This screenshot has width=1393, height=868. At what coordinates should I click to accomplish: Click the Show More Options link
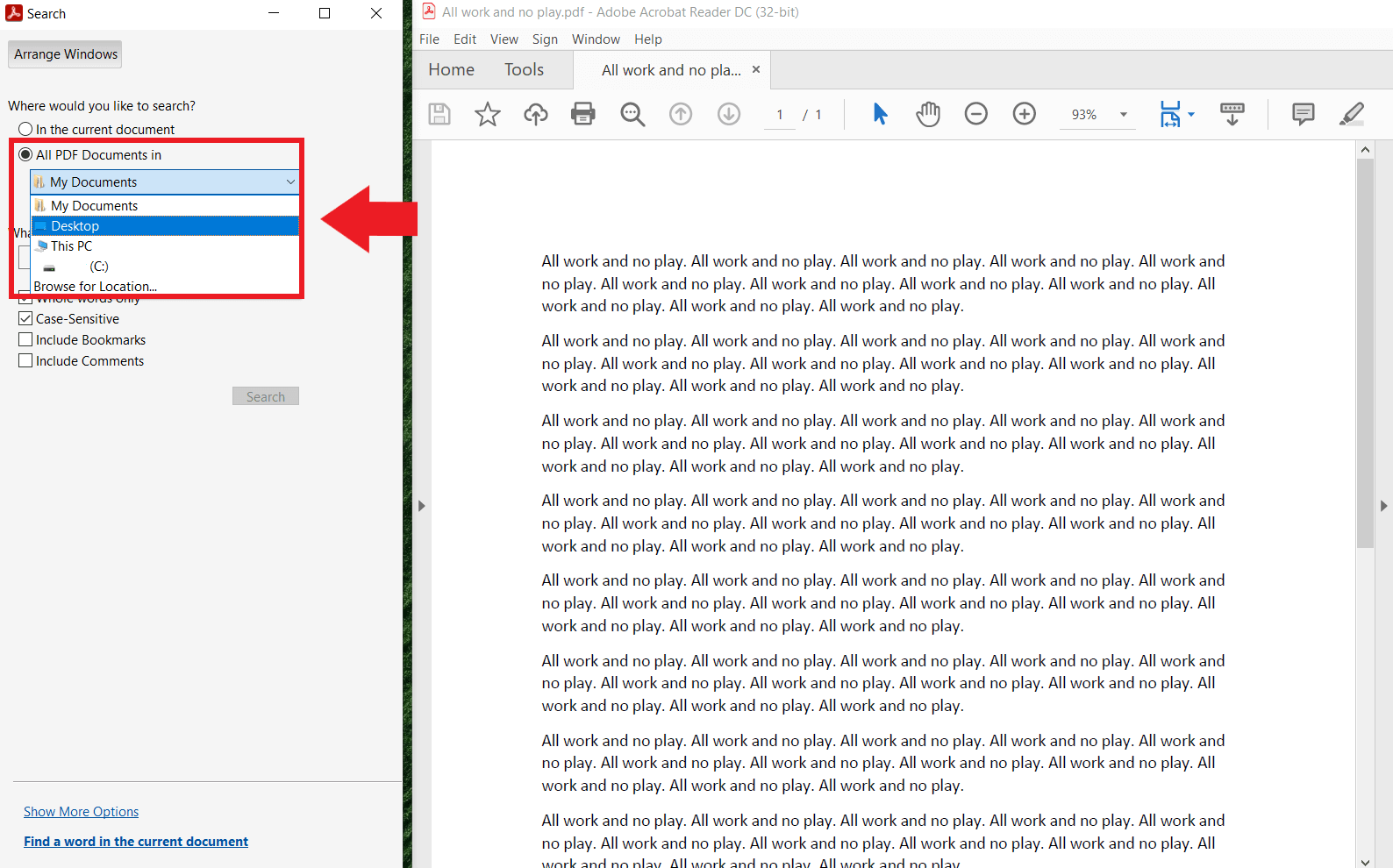pyautogui.click(x=81, y=812)
